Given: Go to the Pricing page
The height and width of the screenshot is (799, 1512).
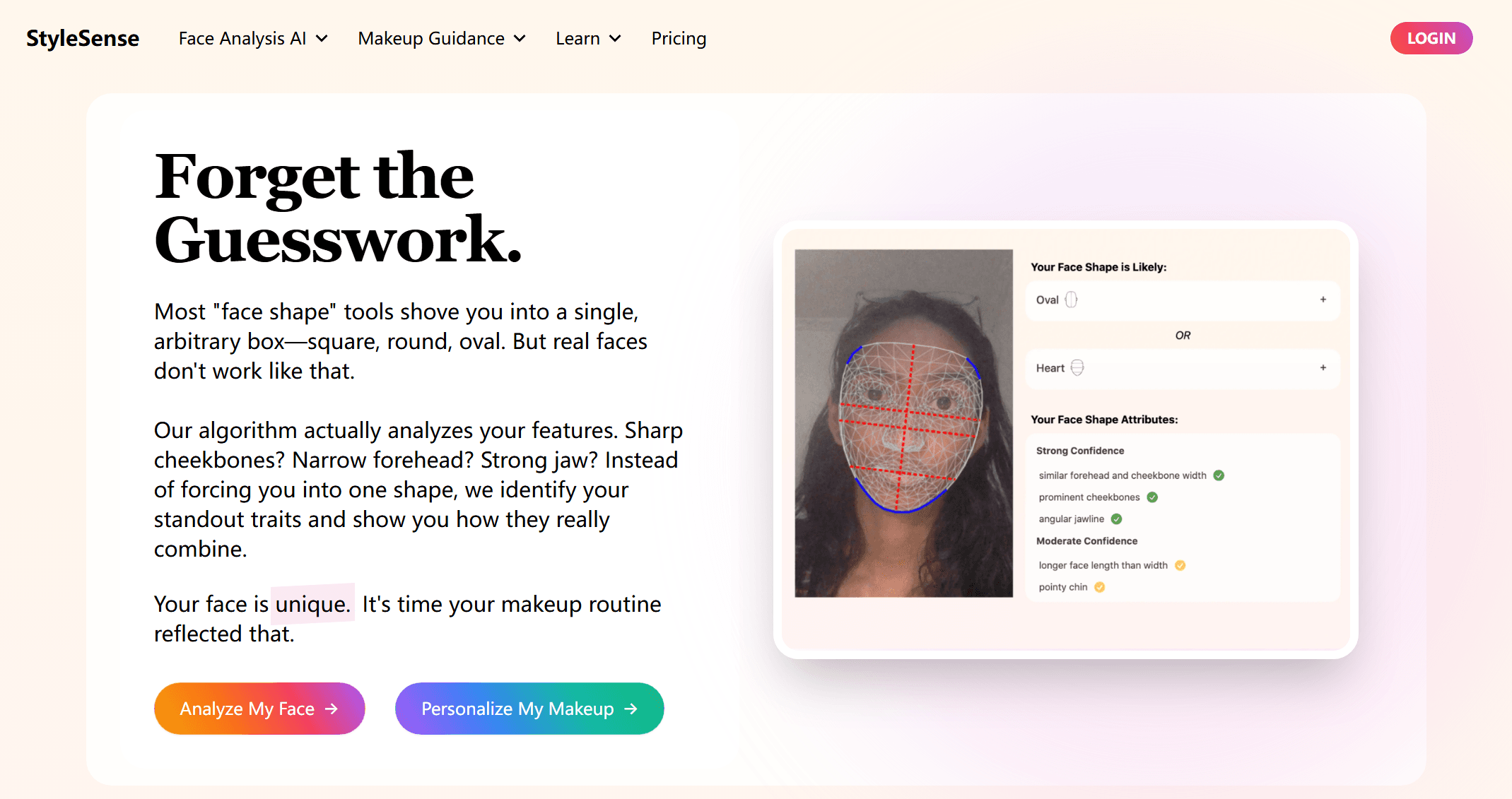Looking at the screenshot, I should pos(679,38).
